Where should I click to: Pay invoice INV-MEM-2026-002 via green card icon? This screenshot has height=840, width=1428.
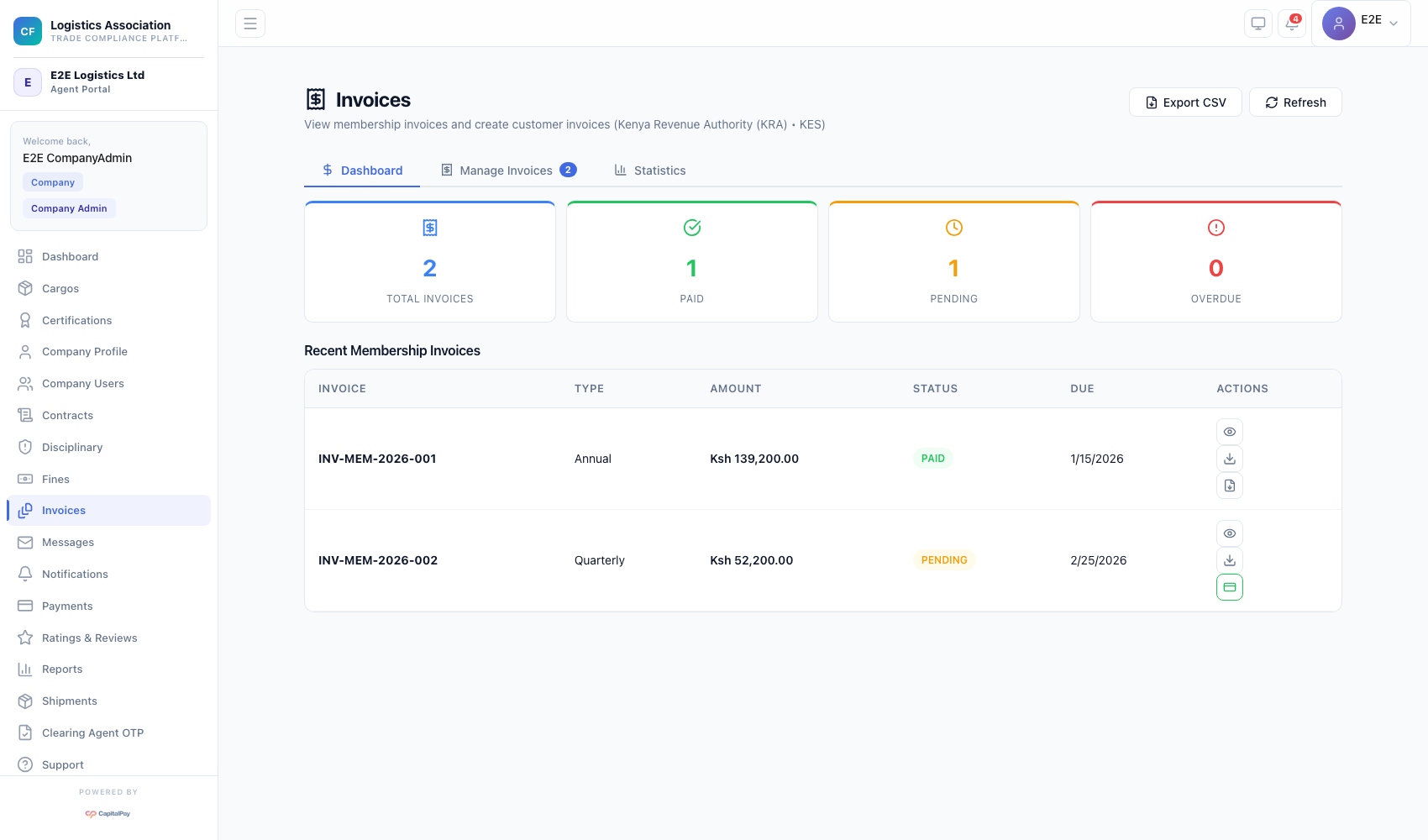point(1230,587)
